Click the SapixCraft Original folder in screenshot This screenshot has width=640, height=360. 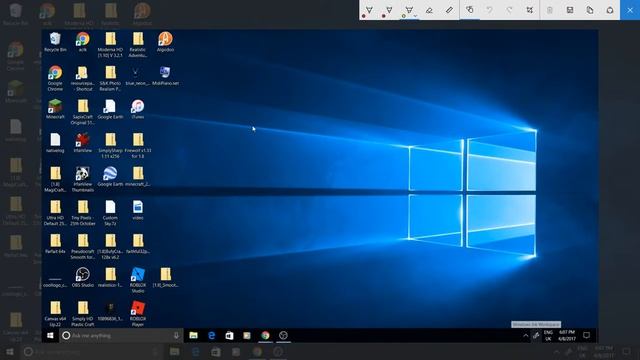[82, 112]
